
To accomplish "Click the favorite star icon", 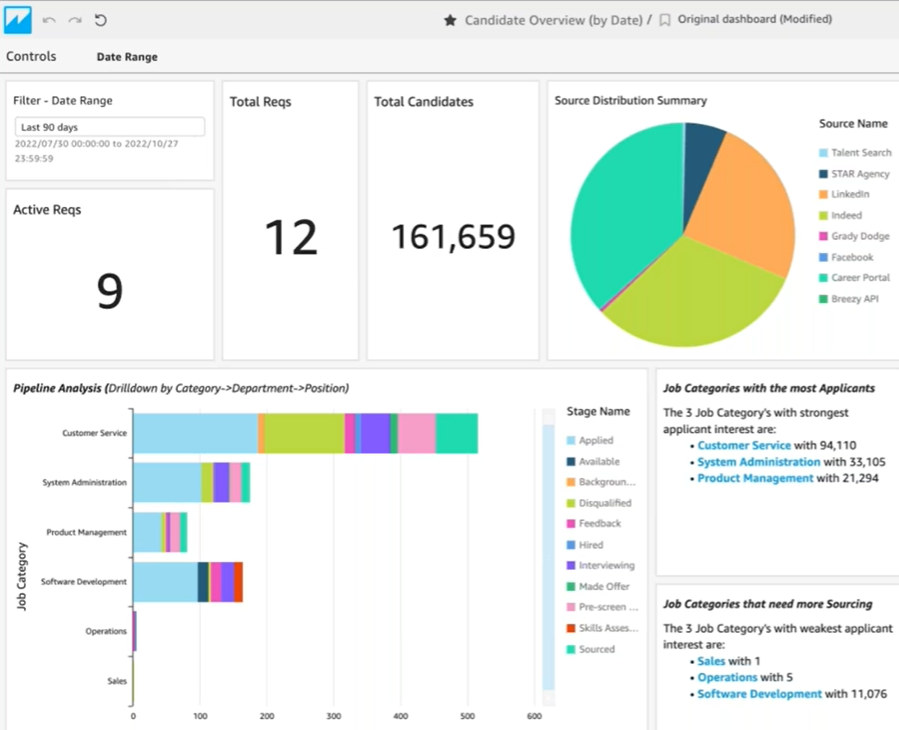I will pyautogui.click(x=450, y=20).
